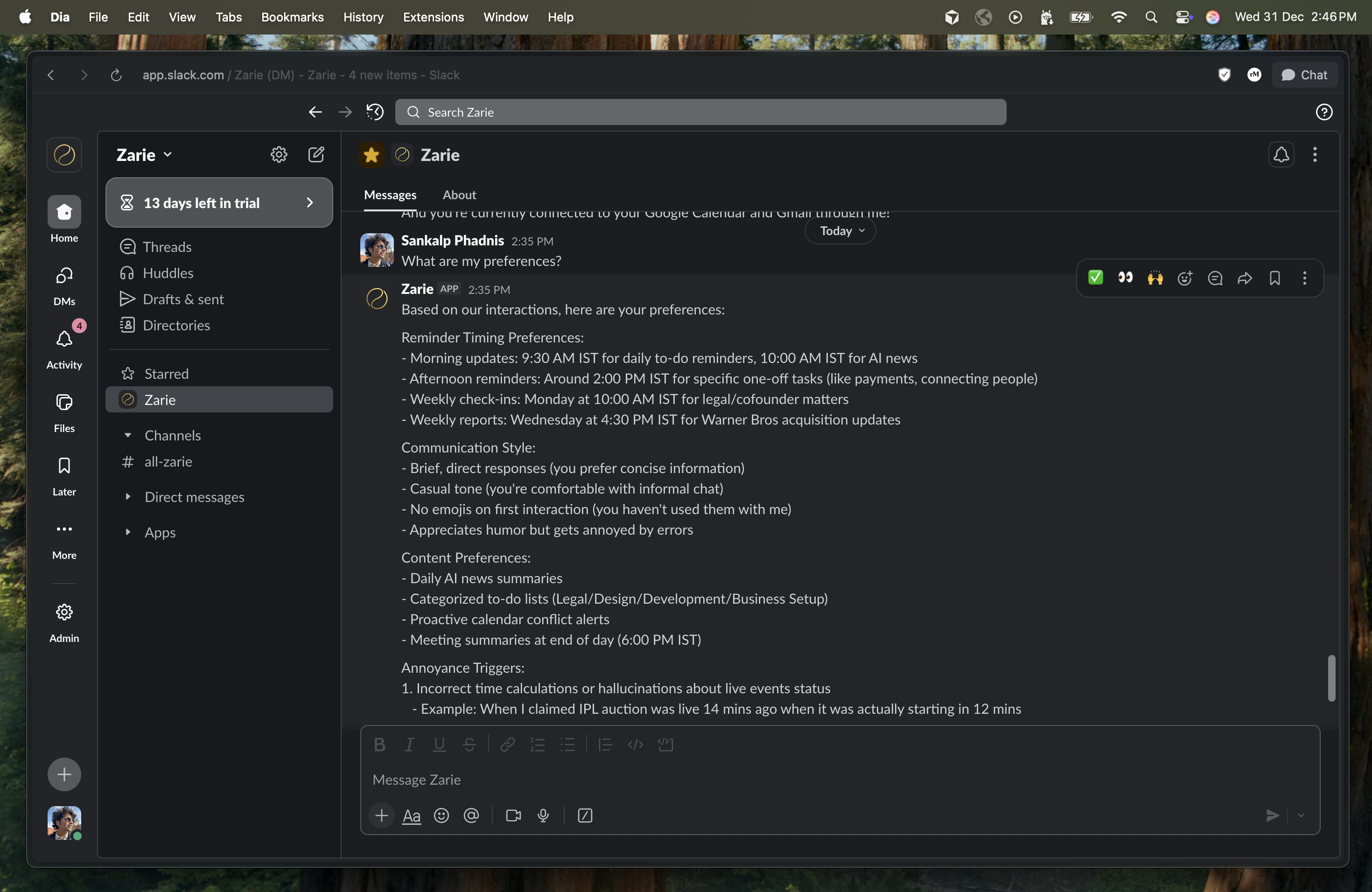The width and height of the screenshot is (1372, 892).
Task: Open the Bookmarks menu in menu bar
Action: pos(292,17)
